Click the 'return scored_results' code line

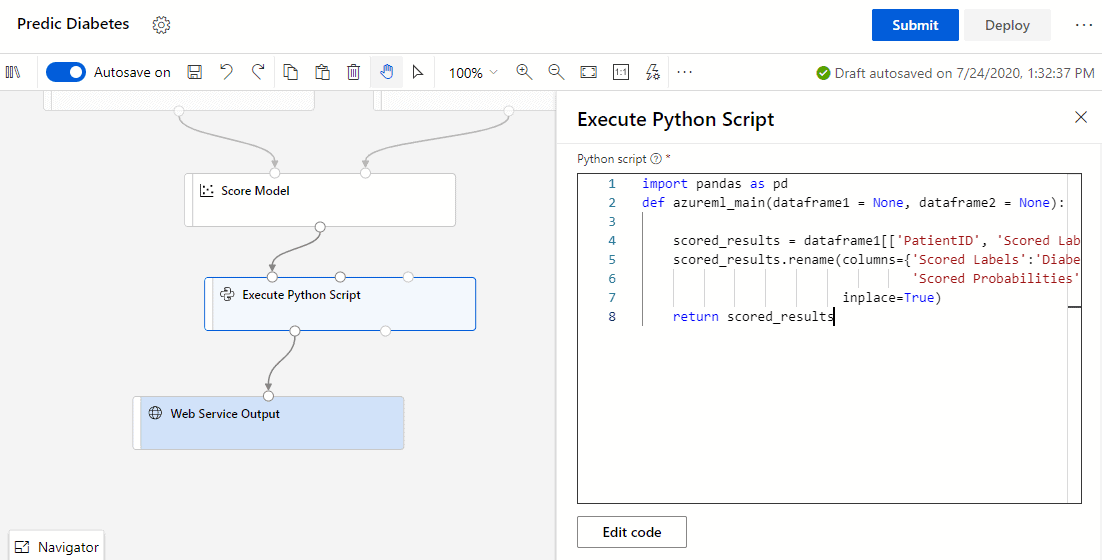click(x=753, y=316)
